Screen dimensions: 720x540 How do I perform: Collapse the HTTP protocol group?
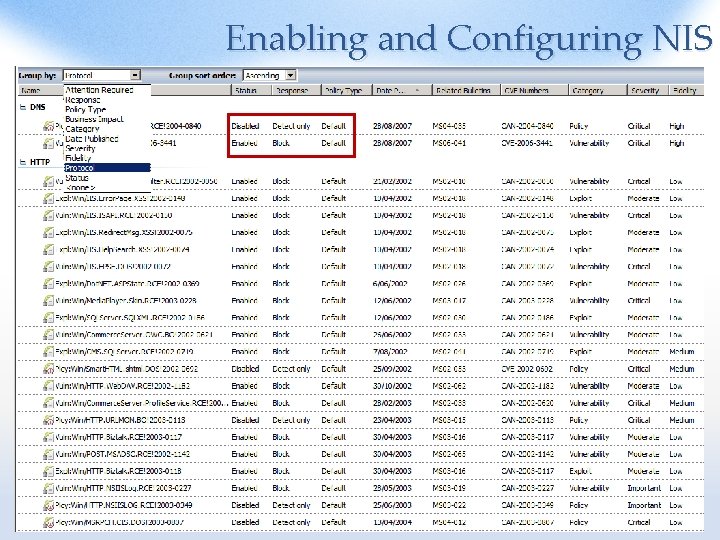pos(22,162)
